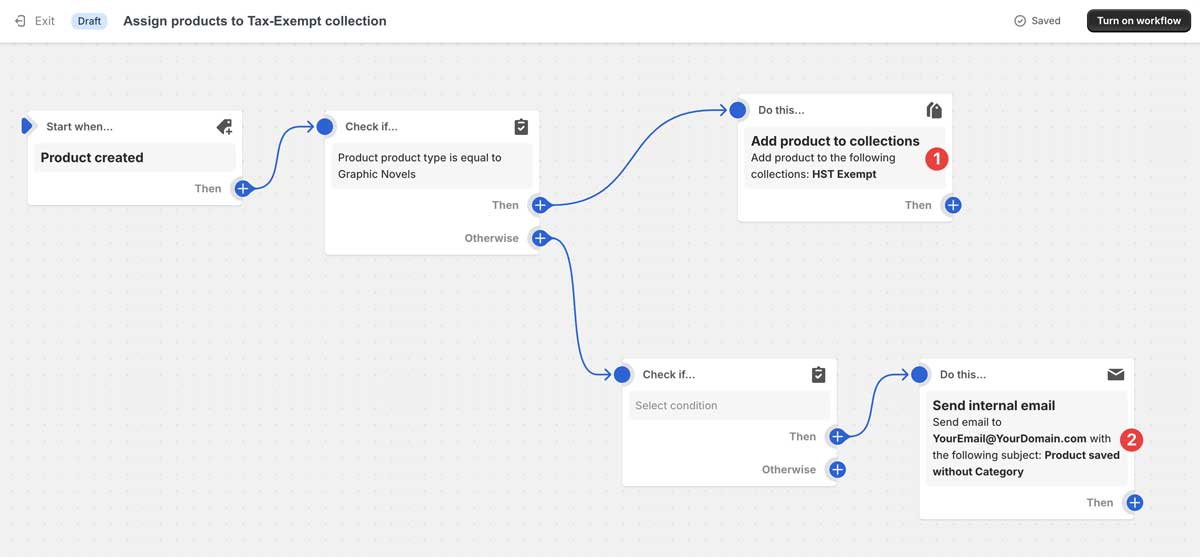The image size is (1200, 557).
Task: Click the input connector of the Send internal email card
Action: pyautogui.click(x=919, y=375)
